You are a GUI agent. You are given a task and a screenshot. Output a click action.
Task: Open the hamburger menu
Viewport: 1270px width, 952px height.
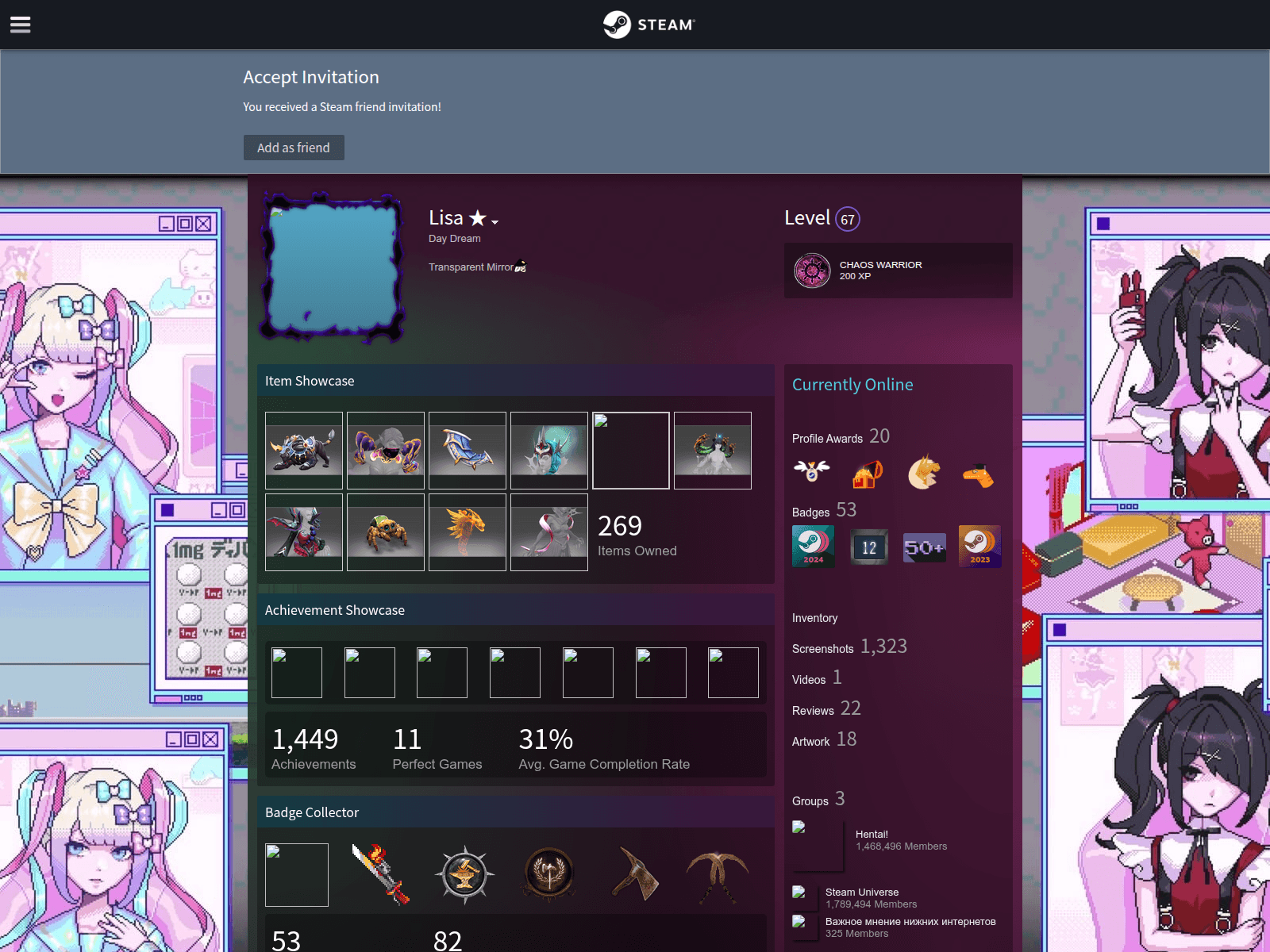21,25
